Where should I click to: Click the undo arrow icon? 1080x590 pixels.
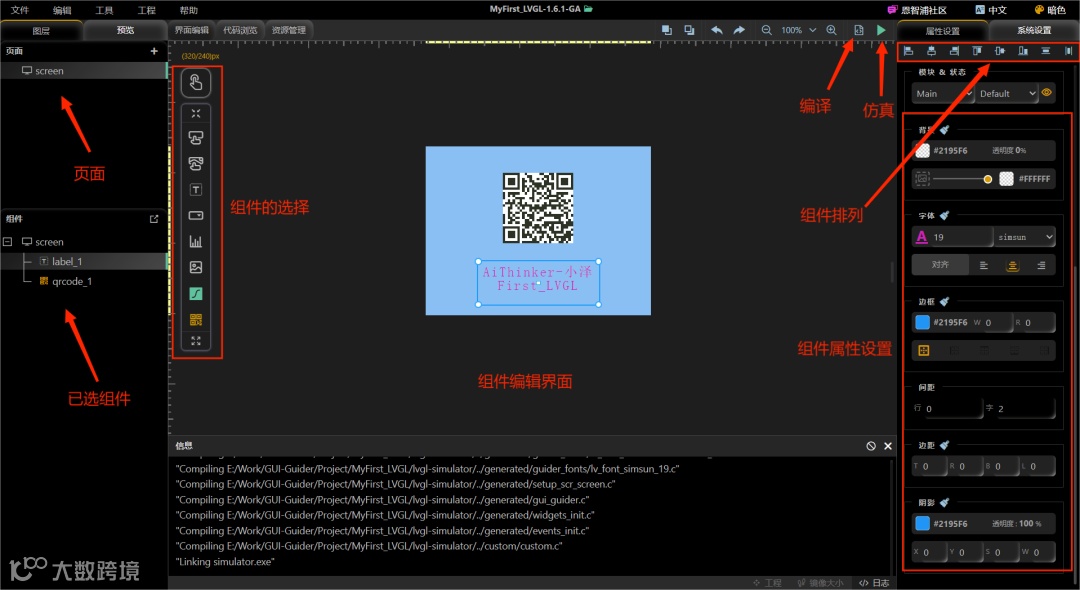point(717,30)
